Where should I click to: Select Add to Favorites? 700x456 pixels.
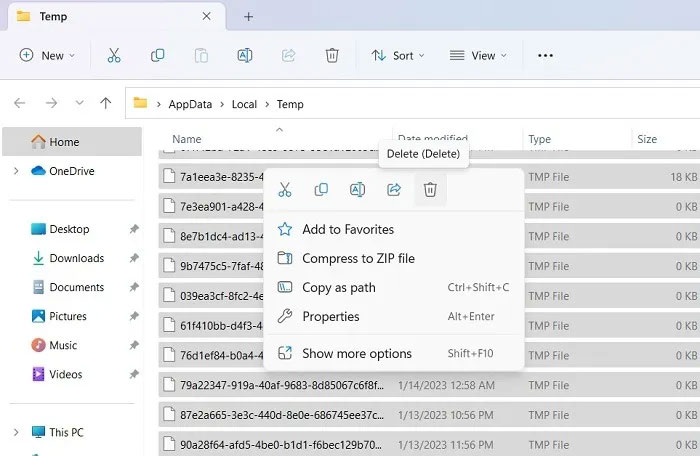(x=348, y=230)
